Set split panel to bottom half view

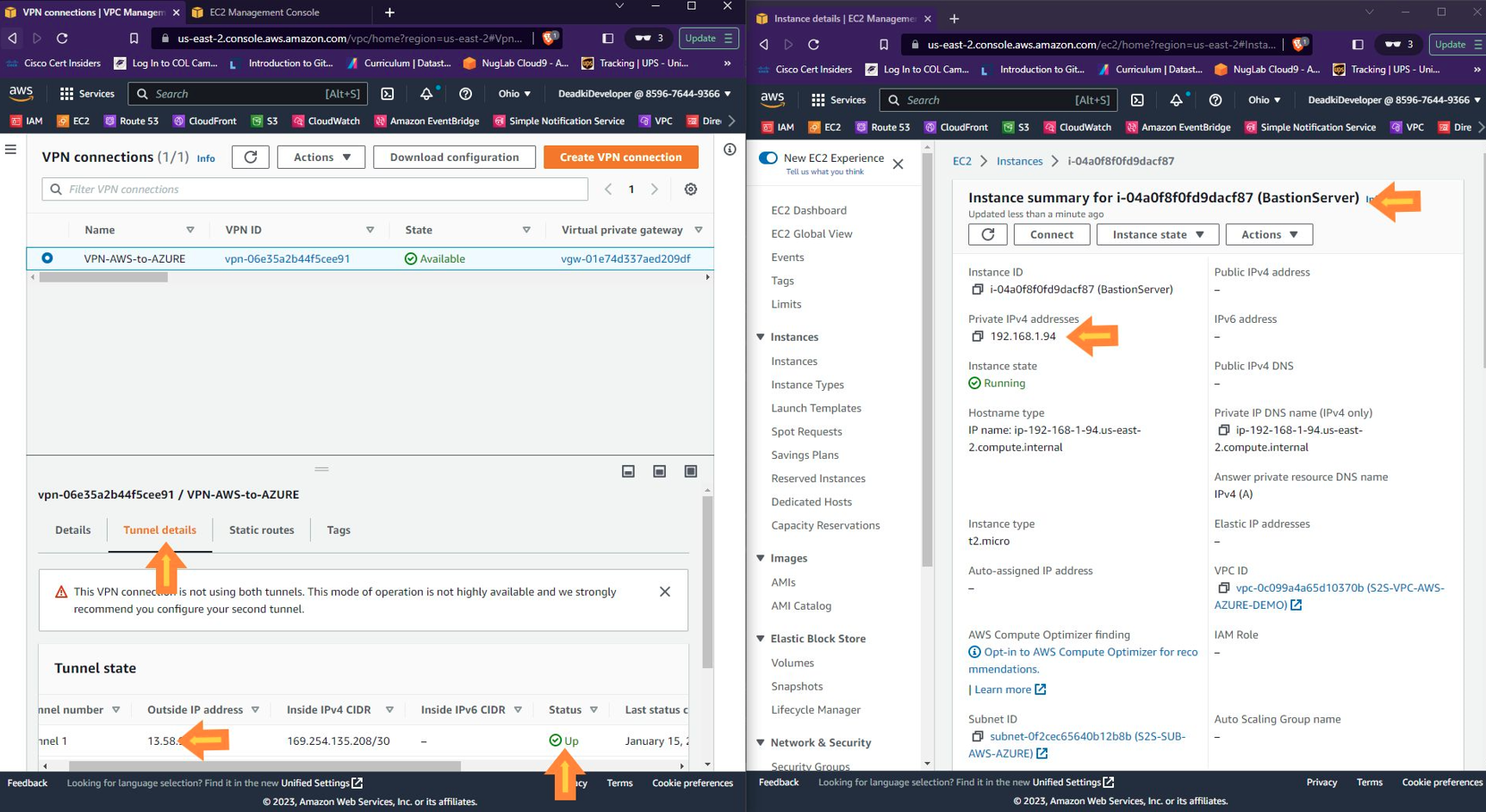(x=659, y=471)
